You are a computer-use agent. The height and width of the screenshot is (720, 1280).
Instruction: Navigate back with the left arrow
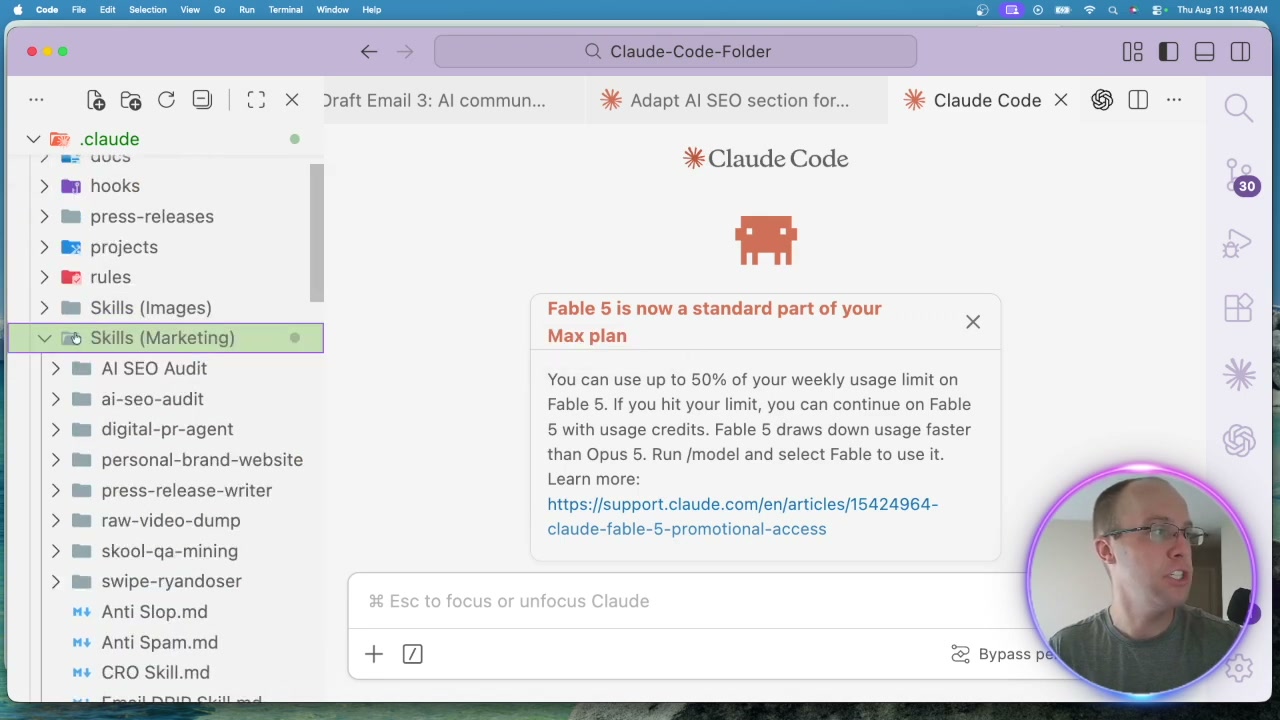(369, 52)
